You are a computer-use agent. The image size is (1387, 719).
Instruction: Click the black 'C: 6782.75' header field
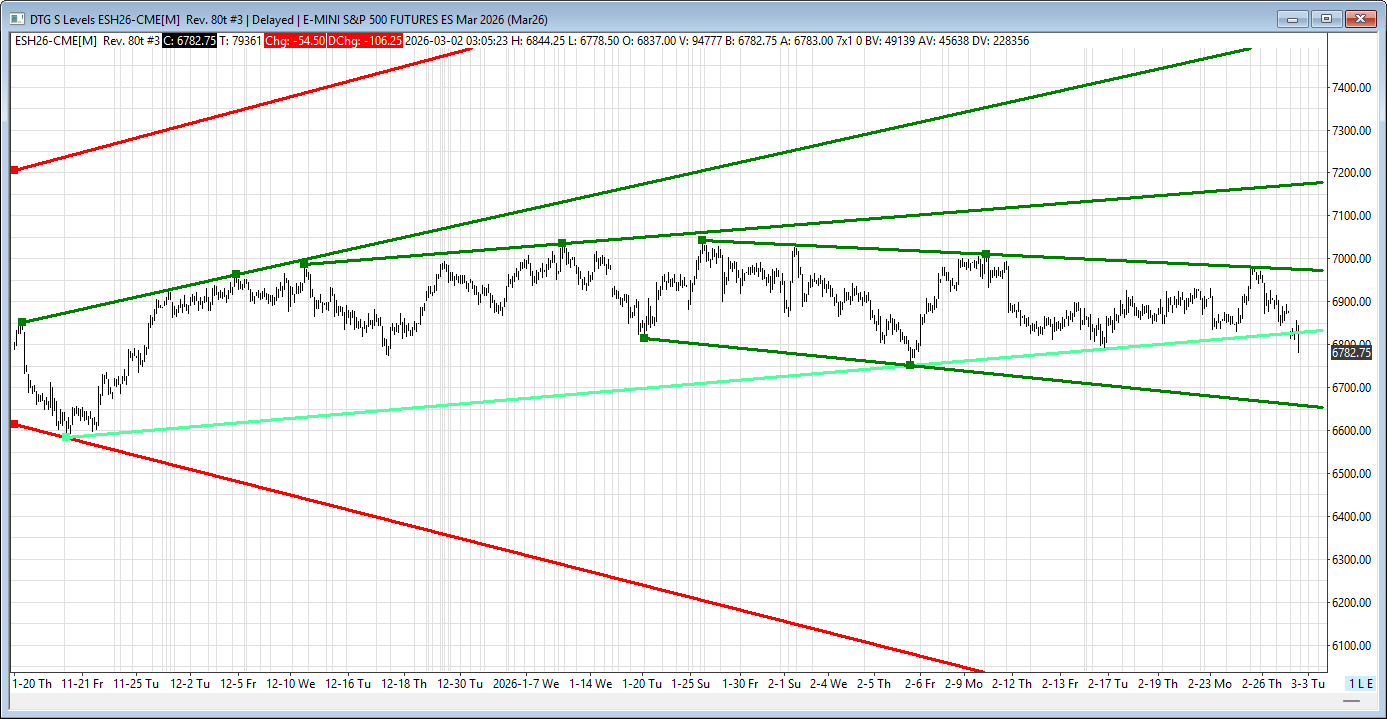(190, 41)
